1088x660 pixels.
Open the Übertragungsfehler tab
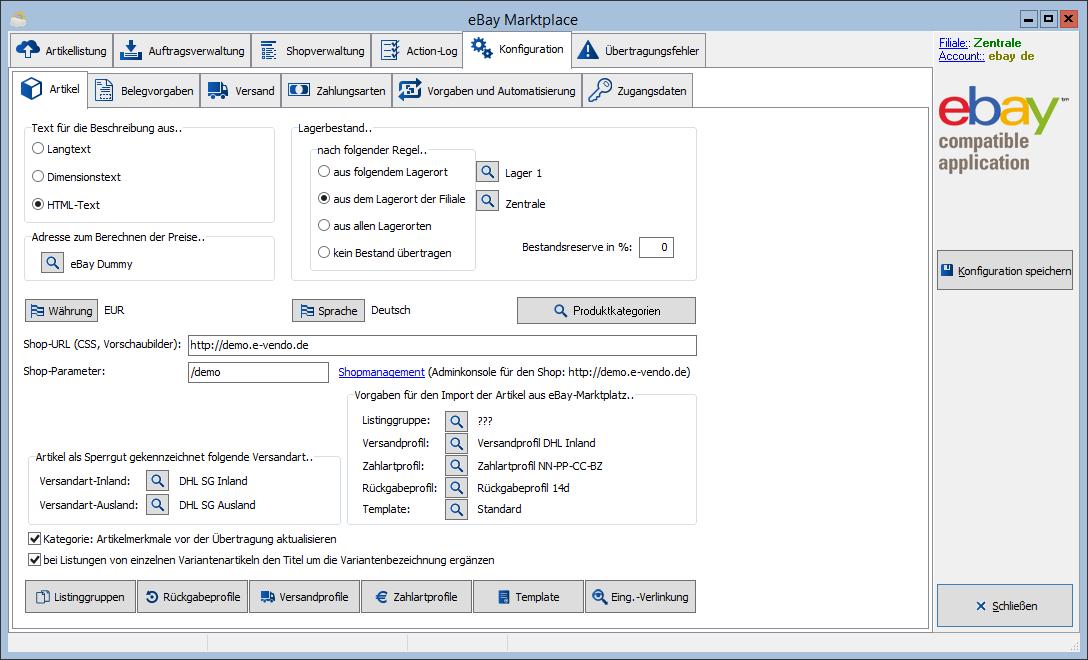tap(639, 51)
